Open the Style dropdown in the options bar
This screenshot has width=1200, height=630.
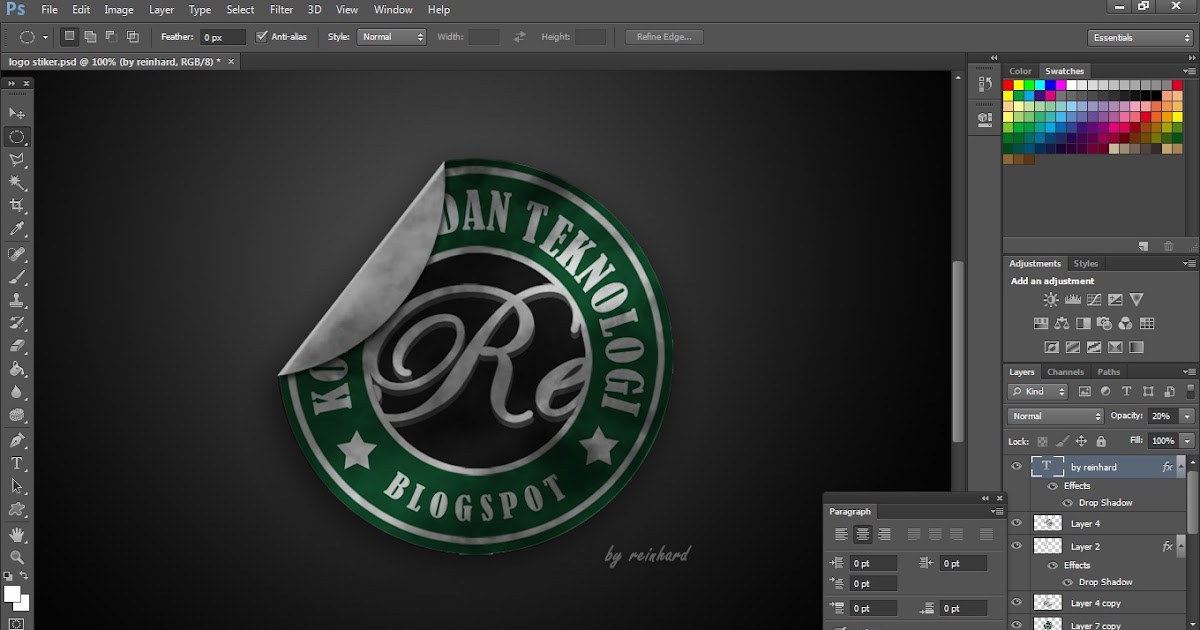391,36
